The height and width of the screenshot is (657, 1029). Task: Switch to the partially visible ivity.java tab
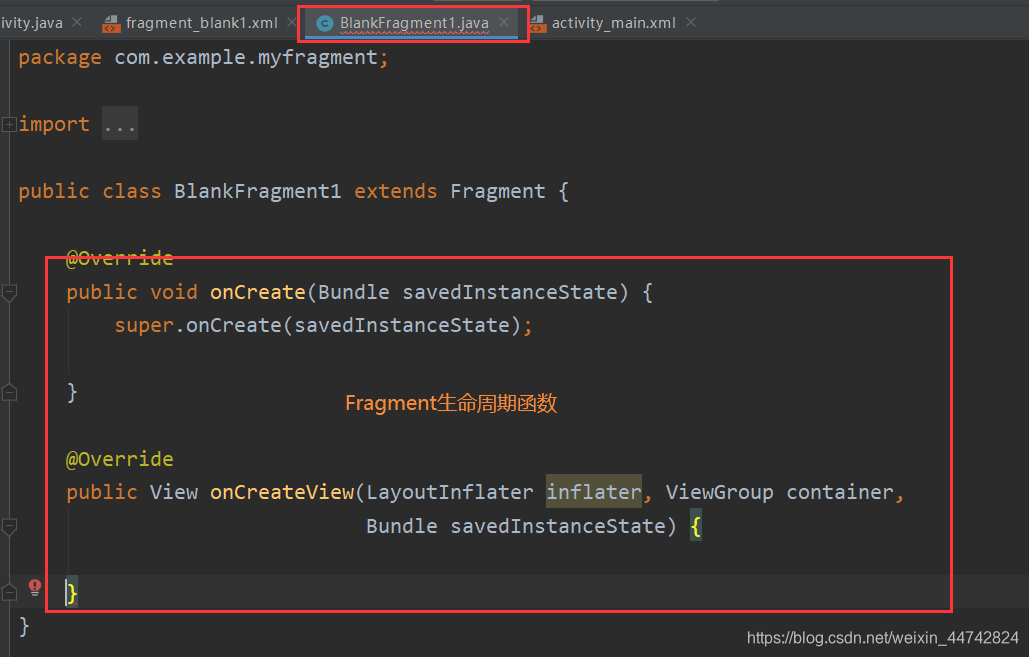pyautogui.click(x=32, y=23)
